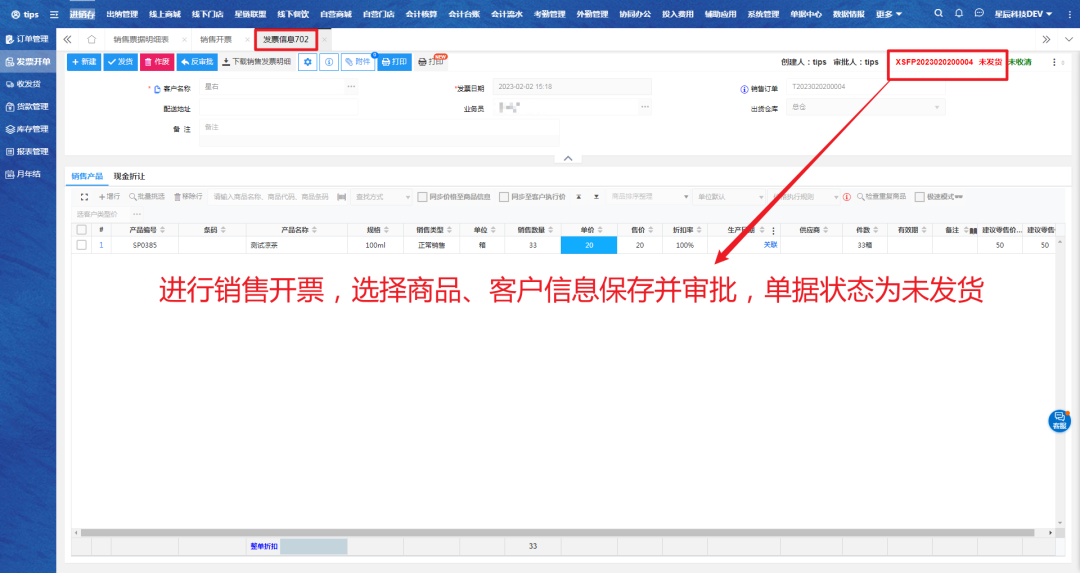
Task: Click the home icon in tab bar
Action: [91, 39]
